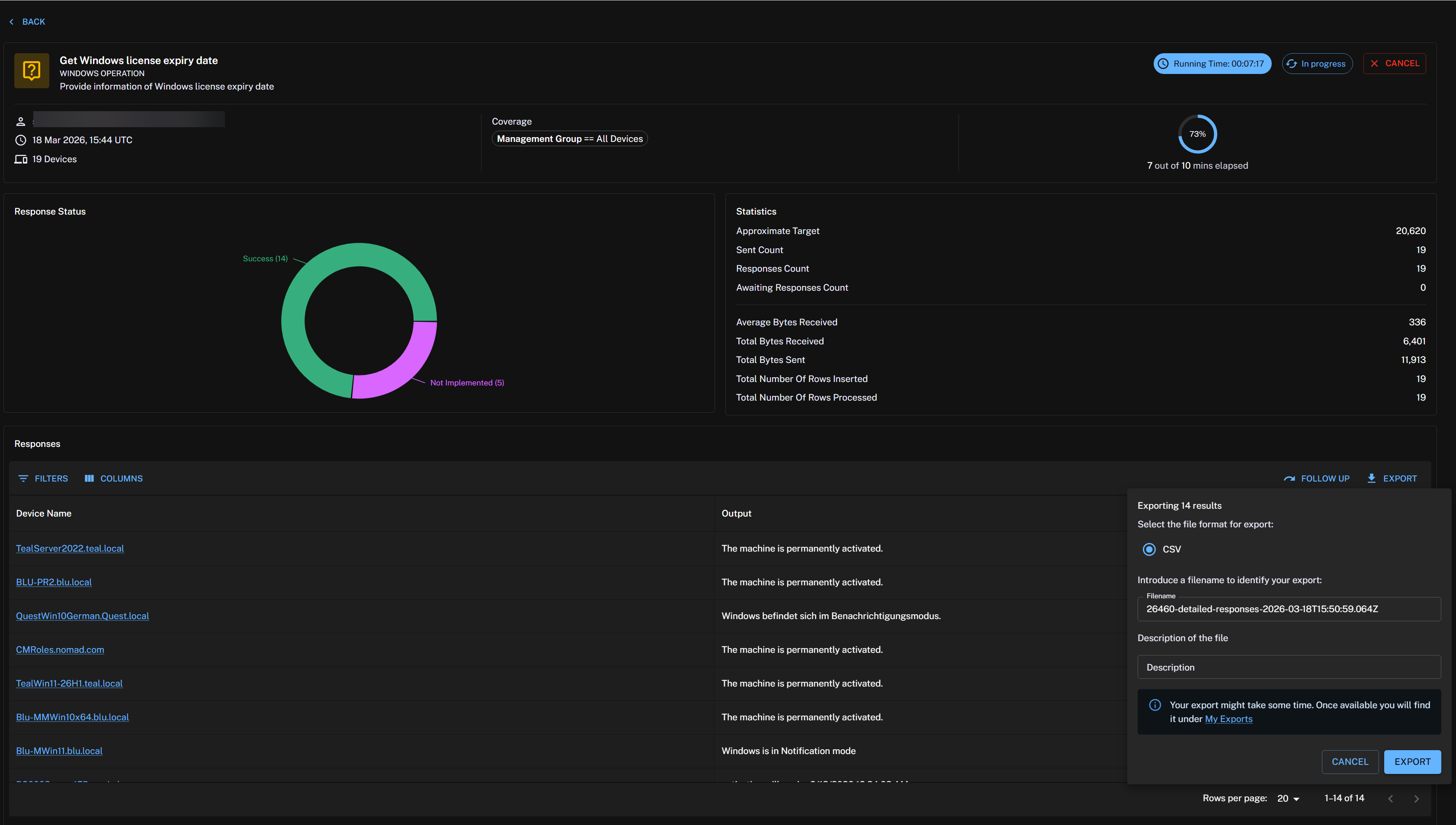Open the My Exports link
This screenshot has height=825, width=1456.
click(1228, 719)
